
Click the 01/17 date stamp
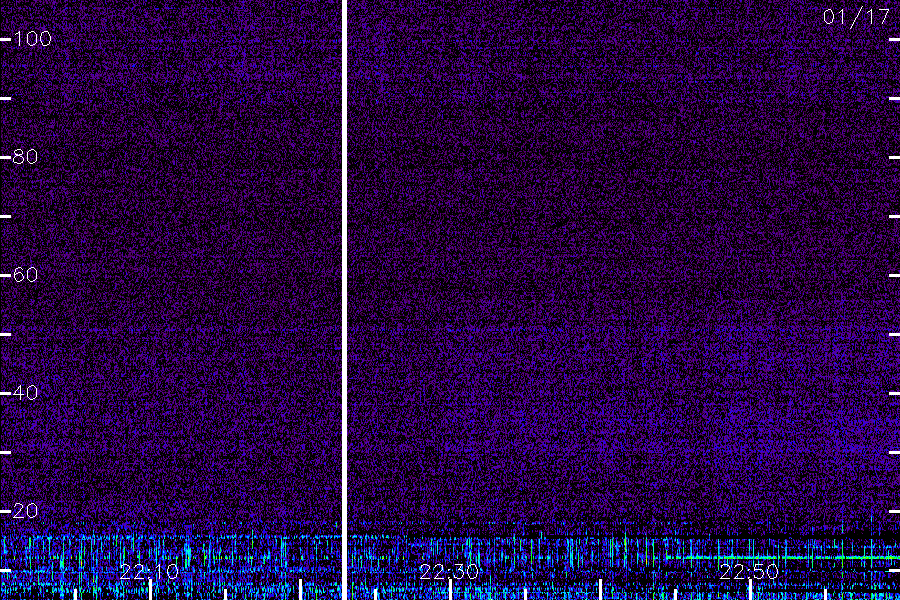pyautogui.click(x=856, y=17)
